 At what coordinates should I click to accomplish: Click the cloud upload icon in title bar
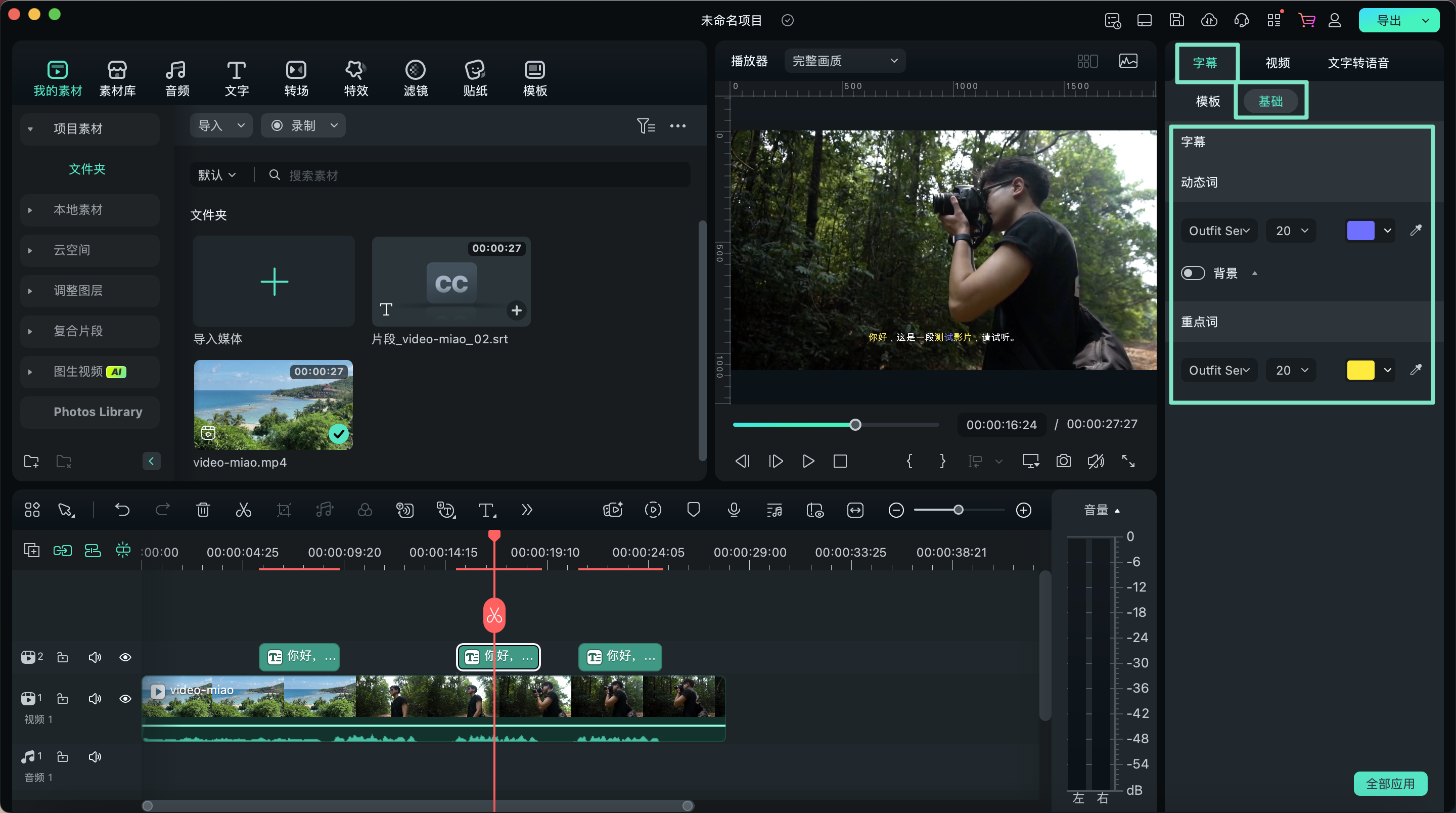point(1209,20)
